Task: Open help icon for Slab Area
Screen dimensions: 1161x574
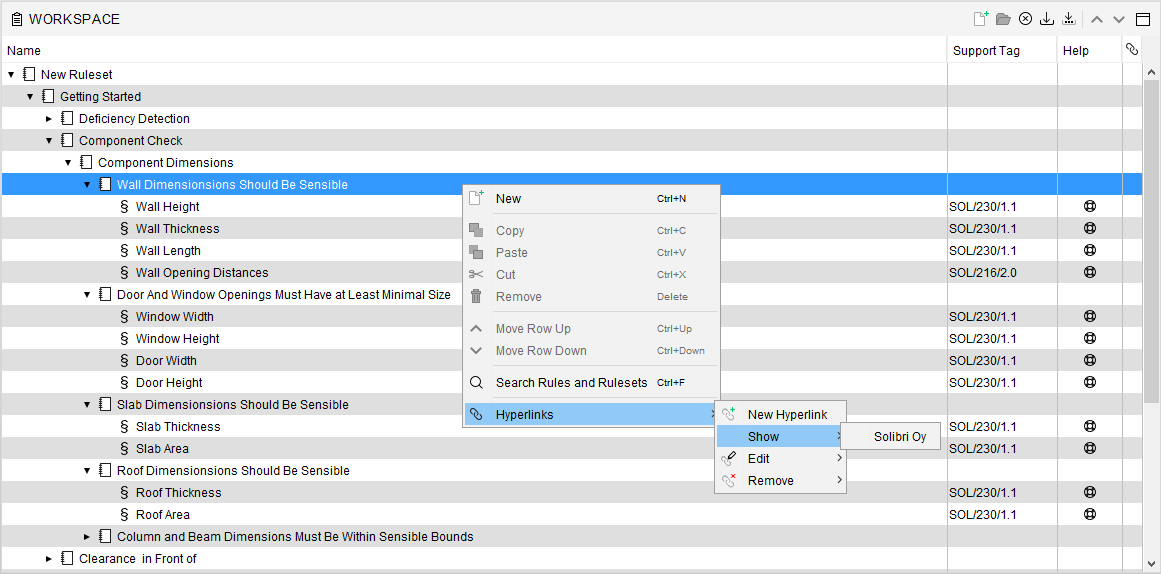Action: tap(1089, 448)
